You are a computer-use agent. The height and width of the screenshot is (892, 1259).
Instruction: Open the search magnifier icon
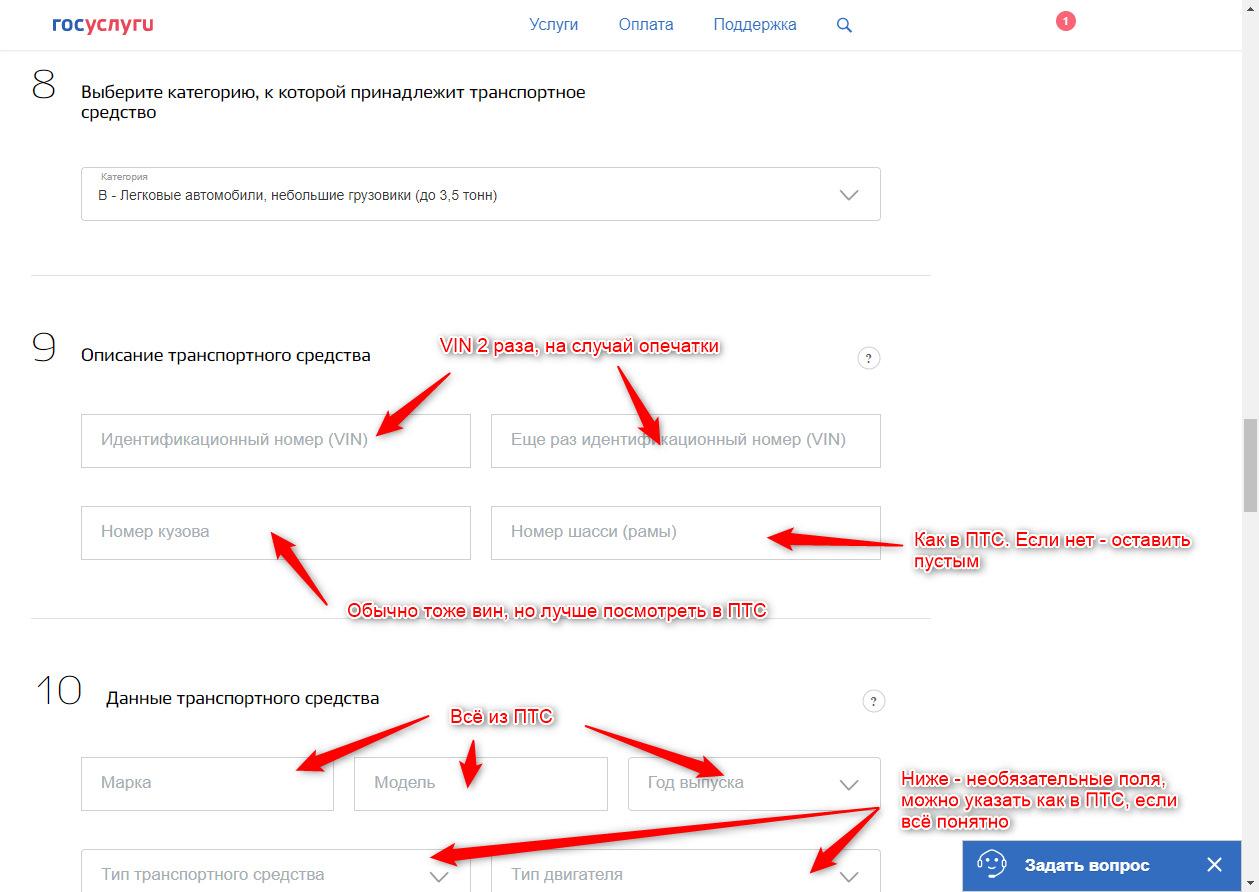point(844,26)
